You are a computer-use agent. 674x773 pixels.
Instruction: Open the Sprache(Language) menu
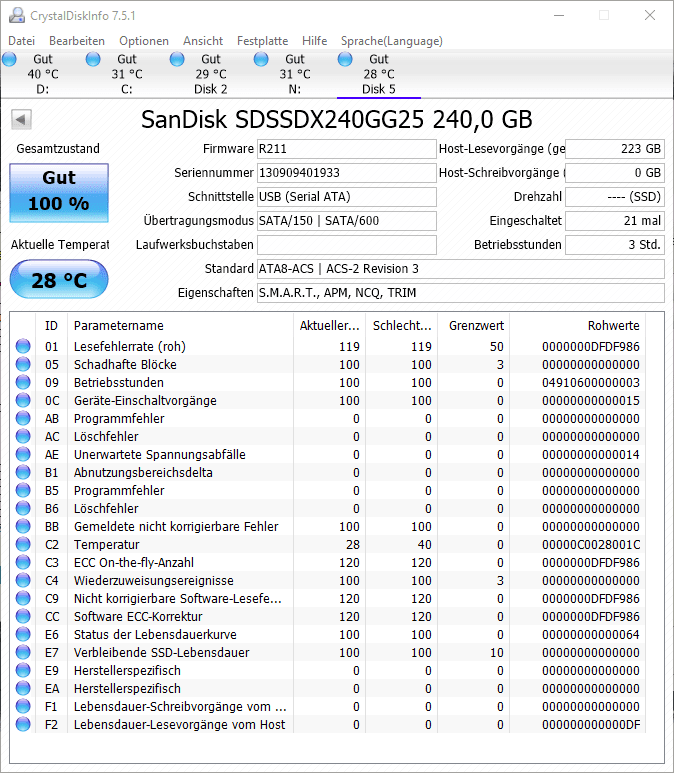pyautogui.click(x=391, y=41)
